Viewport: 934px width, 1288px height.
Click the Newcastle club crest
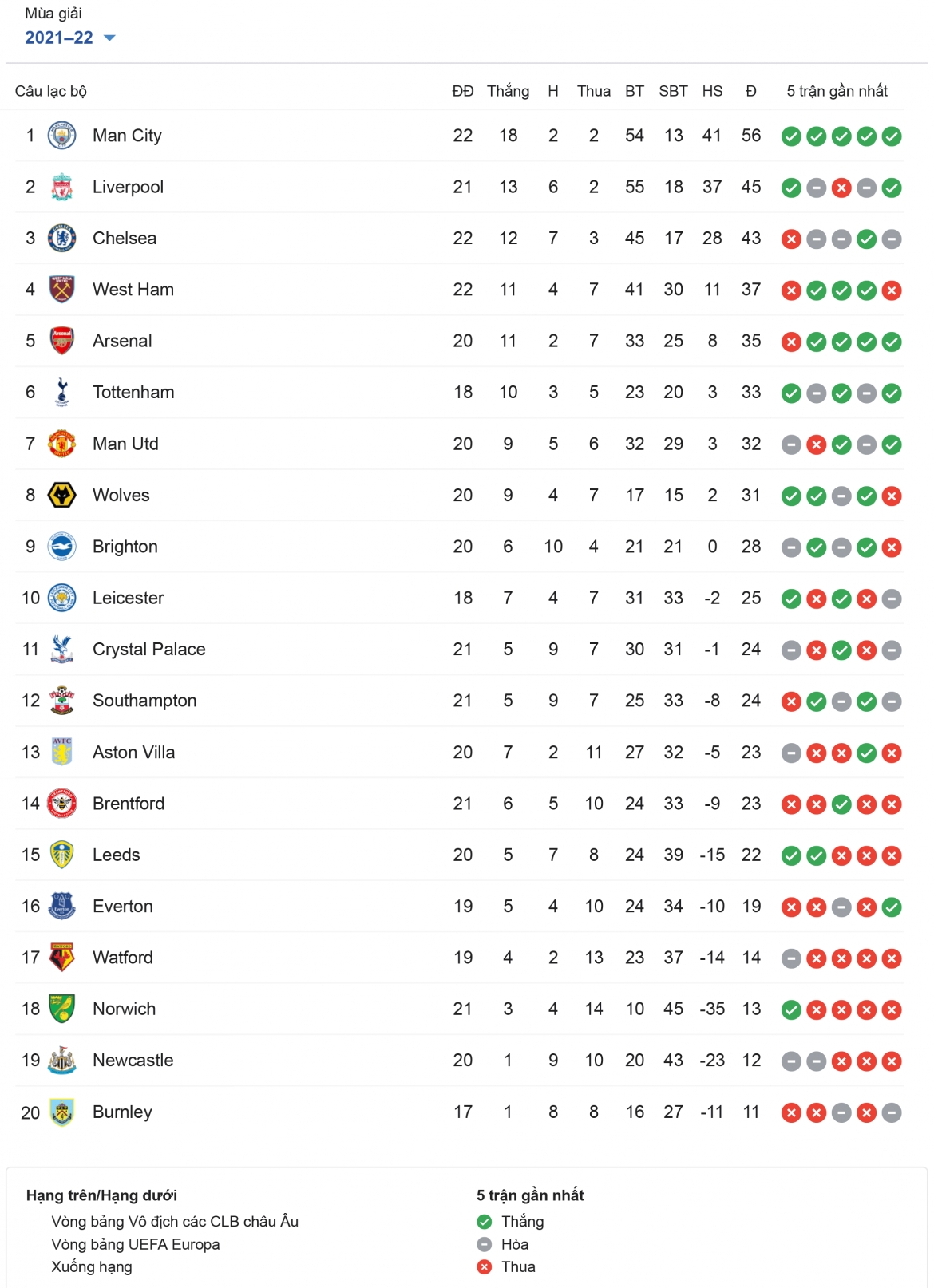(x=61, y=1061)
